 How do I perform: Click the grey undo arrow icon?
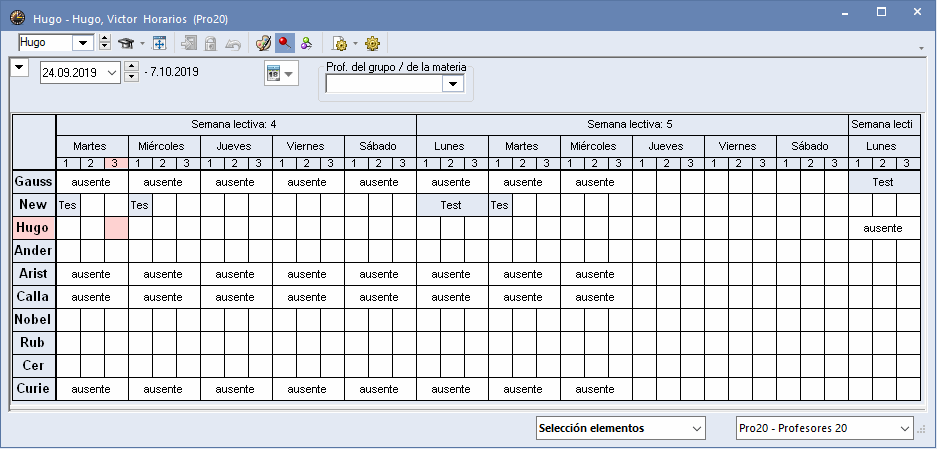(x=232, y=43)
